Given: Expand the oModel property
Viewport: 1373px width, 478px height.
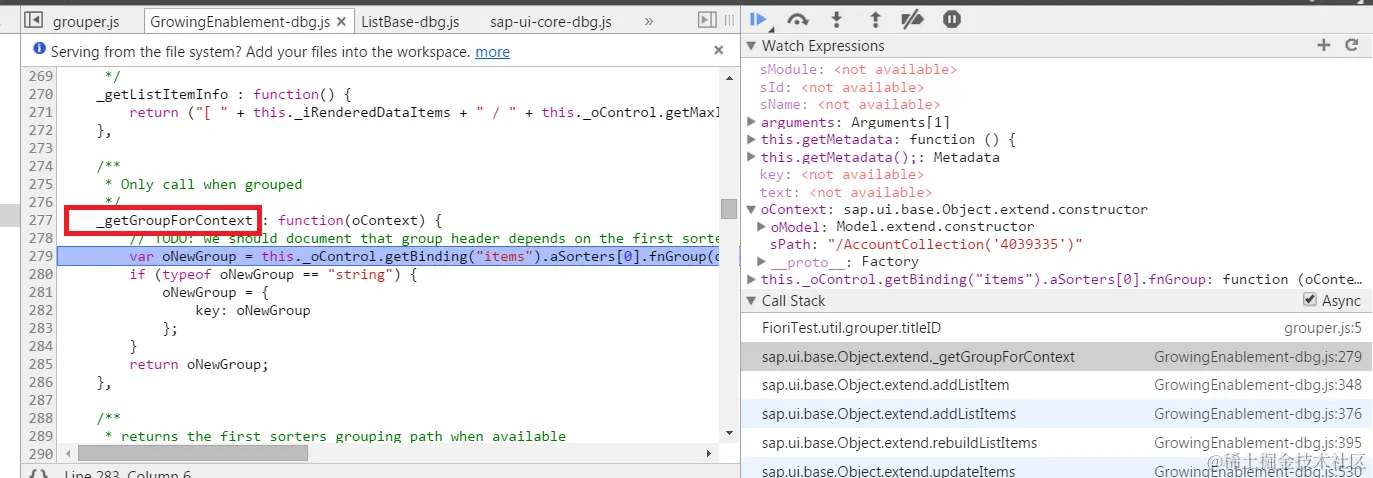Looking at the screenshot, I should click(762, 227).
